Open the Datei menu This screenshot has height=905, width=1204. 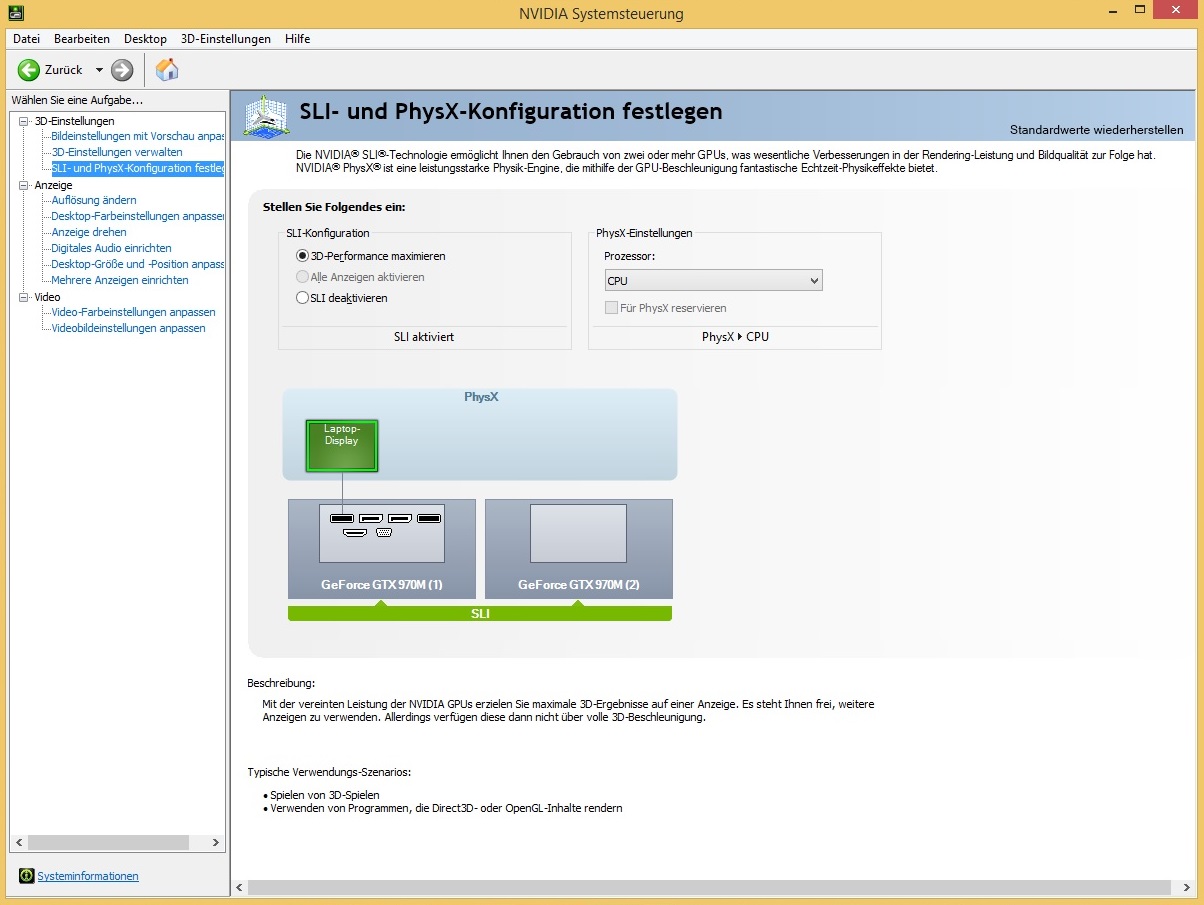pos(26,39)
